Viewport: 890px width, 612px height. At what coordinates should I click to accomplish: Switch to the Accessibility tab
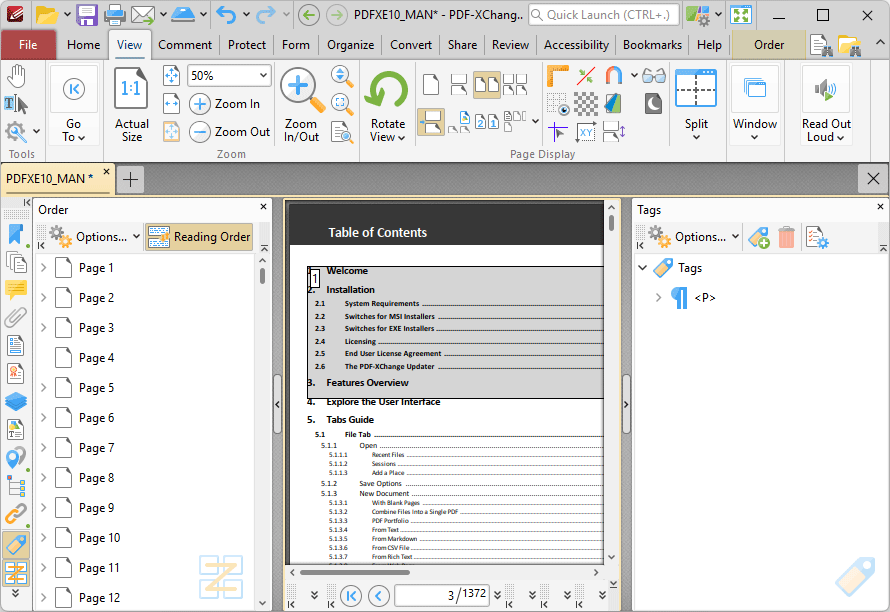pyautogui.click(x=576, y=45)
